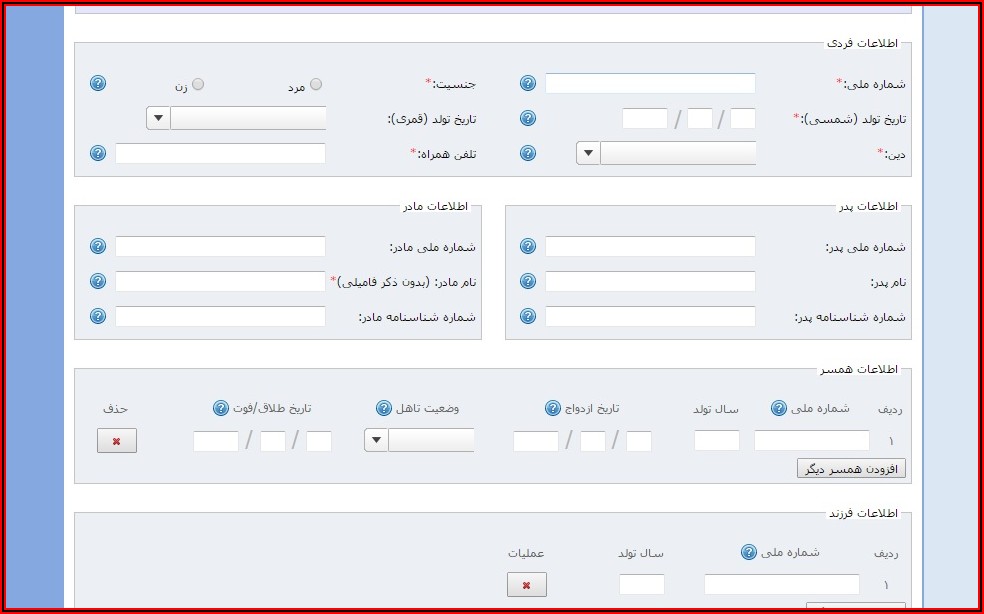Click help icon beside mother's national ID
This screenshot has height=614, width=984.
[98, 247]
